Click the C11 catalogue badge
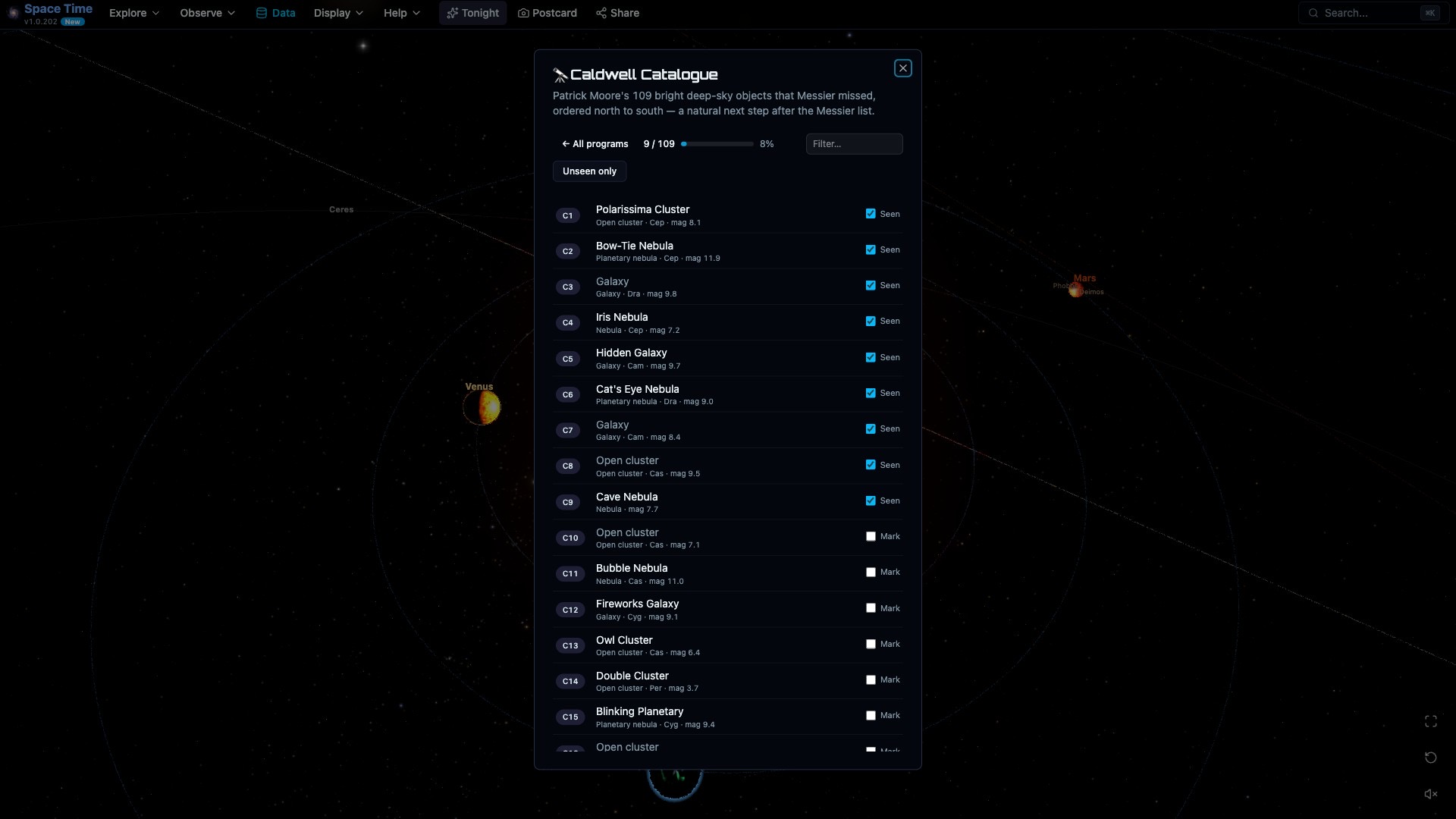Screen dimensions: 1456x819 click(x=570, y=573)
